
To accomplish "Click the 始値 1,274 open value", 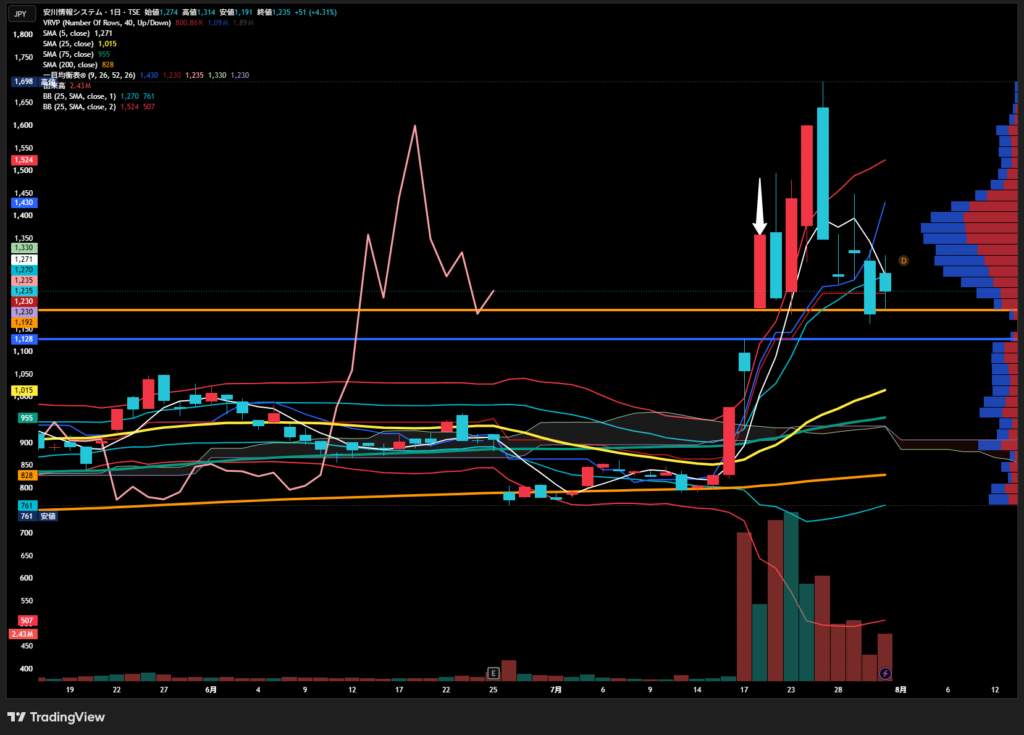I will (x=161, y=12).
